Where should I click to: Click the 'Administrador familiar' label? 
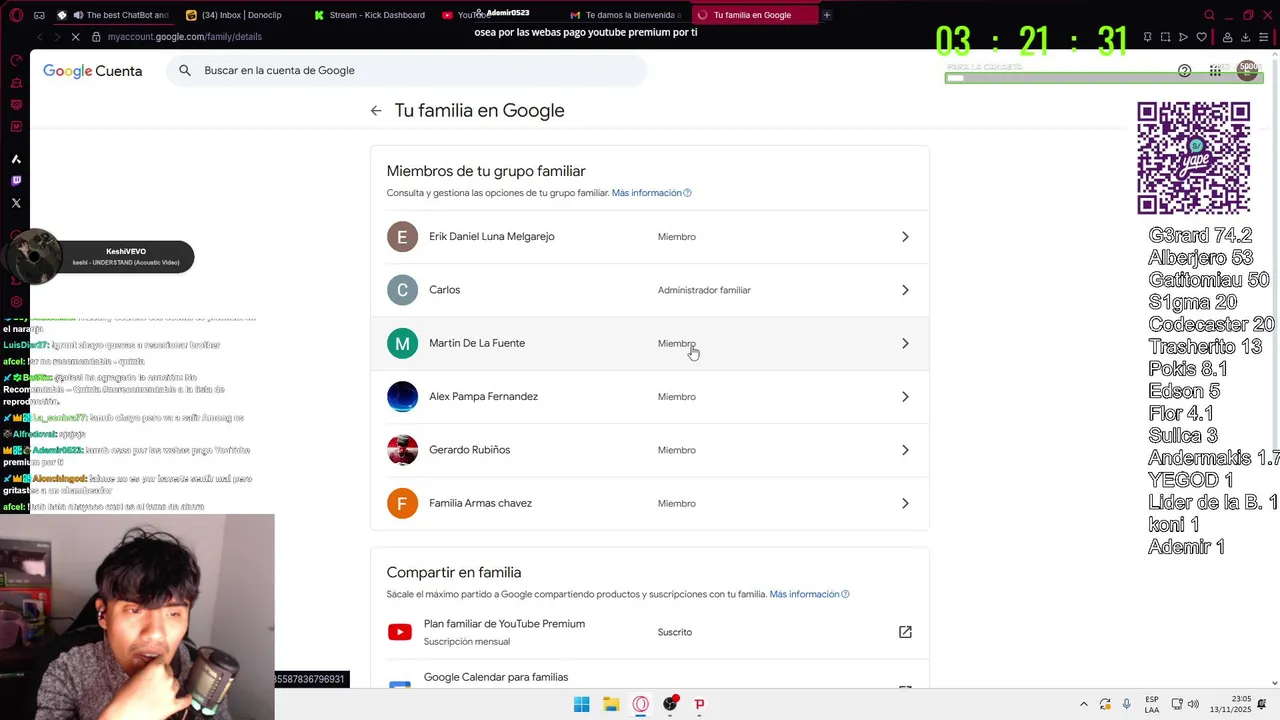704,290
